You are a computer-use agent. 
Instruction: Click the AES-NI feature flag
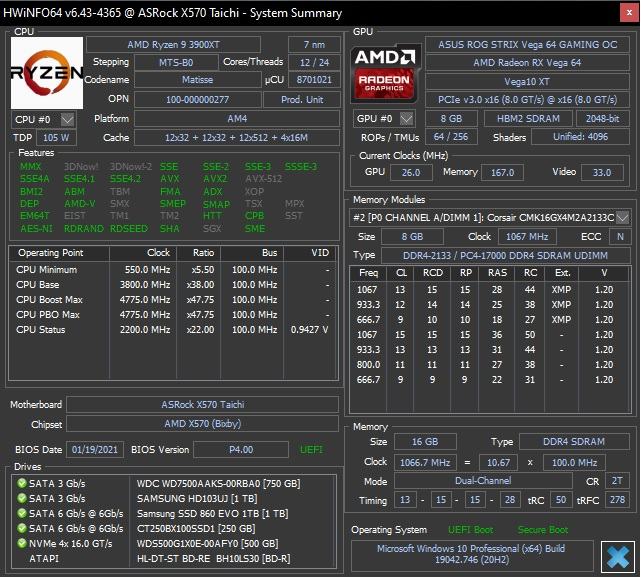coord(36,229)
